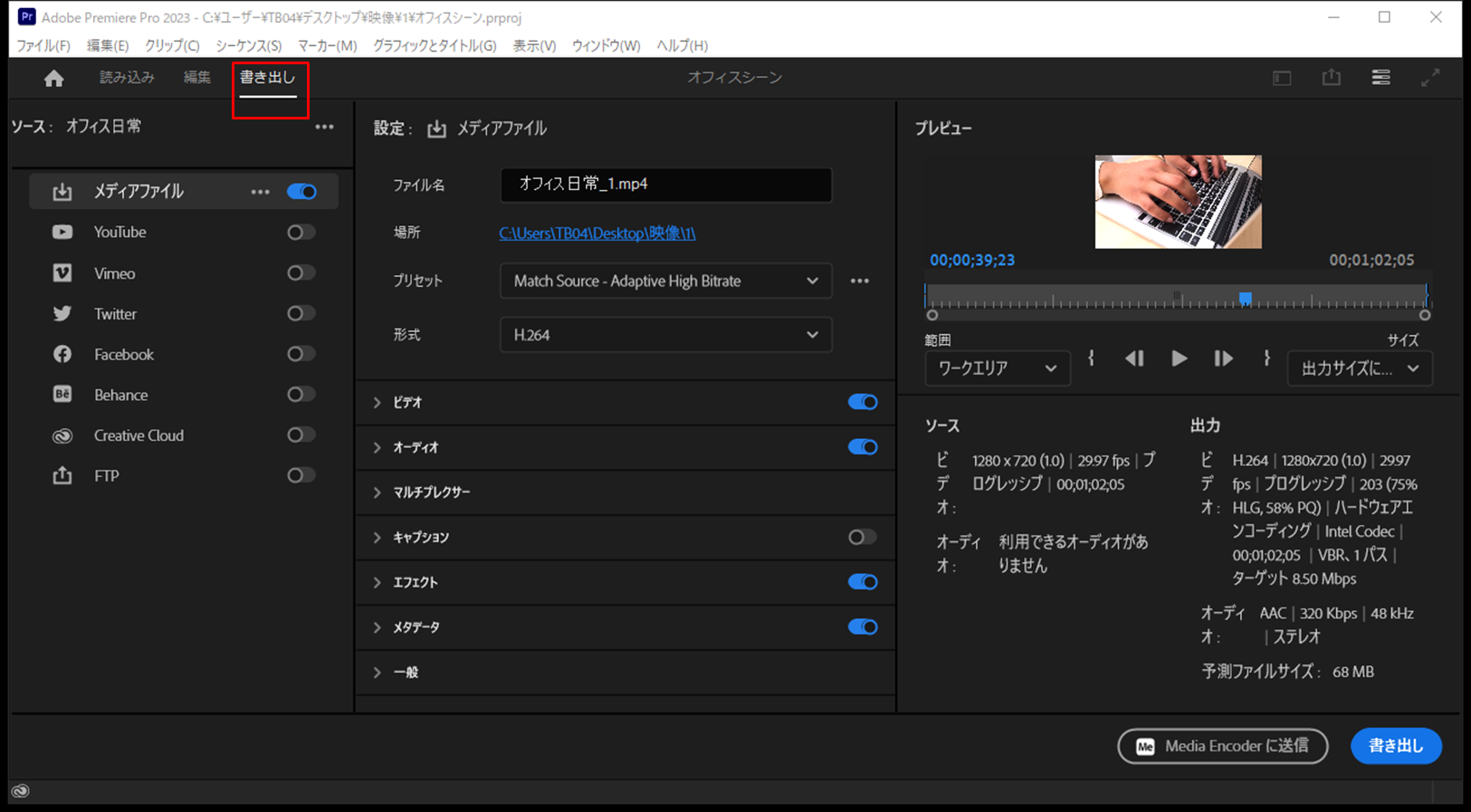
Task: Switch to the 読み込み tab
Action: [127, 78]
